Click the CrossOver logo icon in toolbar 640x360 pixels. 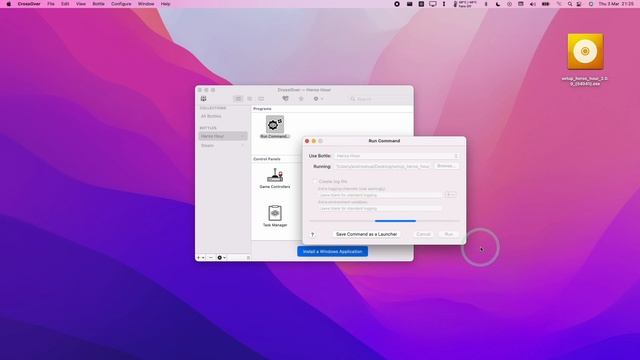click(203, 99)
